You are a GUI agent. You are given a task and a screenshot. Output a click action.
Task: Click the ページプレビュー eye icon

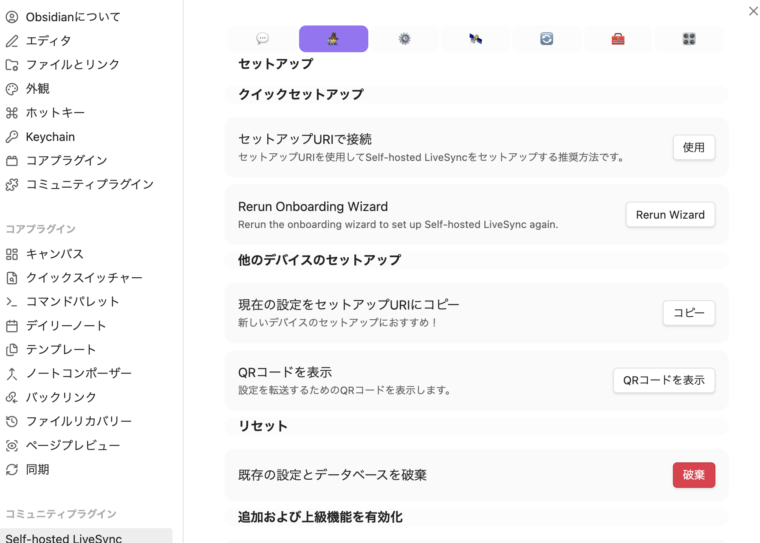[x=12, y=446]
